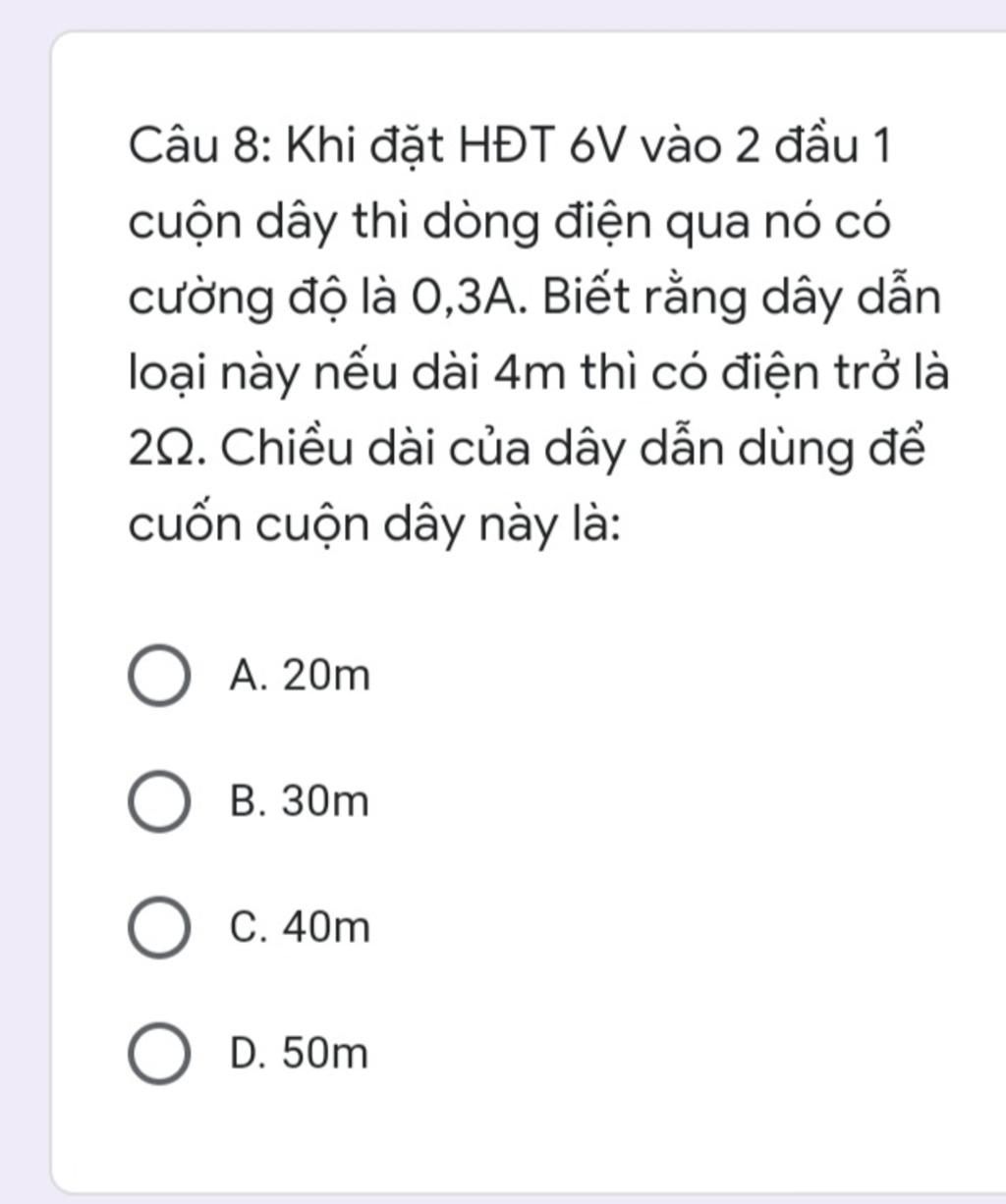Choose the radio button for B. 30m
The image size is (1006, 1204).
pos(158,802)
